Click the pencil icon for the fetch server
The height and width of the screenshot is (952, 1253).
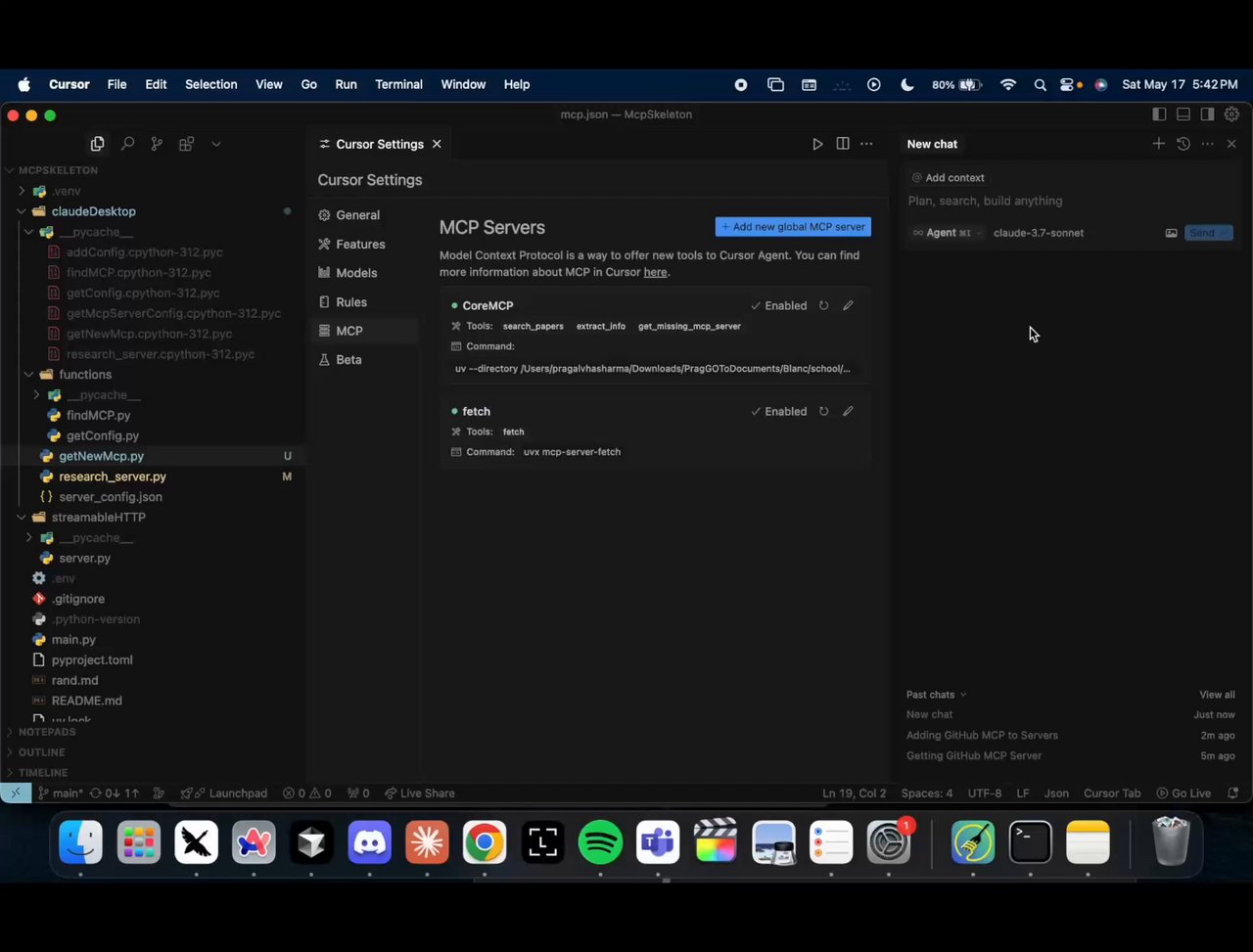848,411
